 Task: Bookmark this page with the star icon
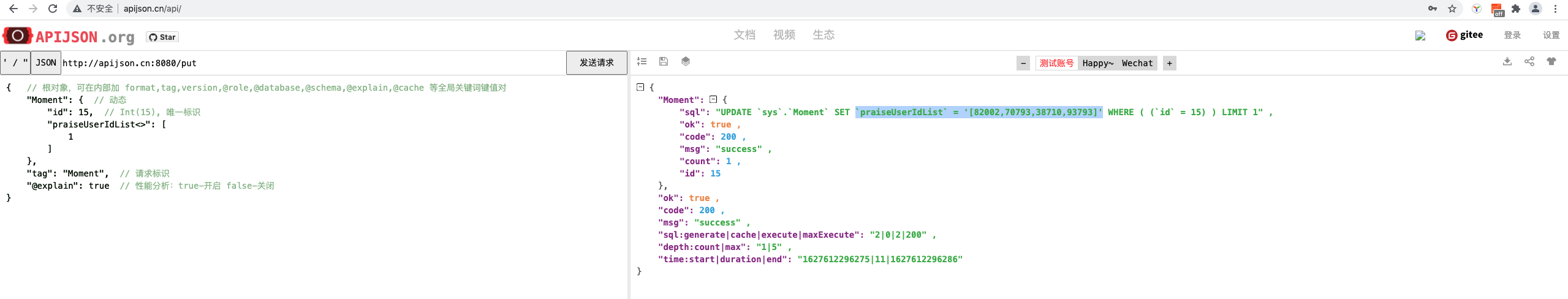1452,9
